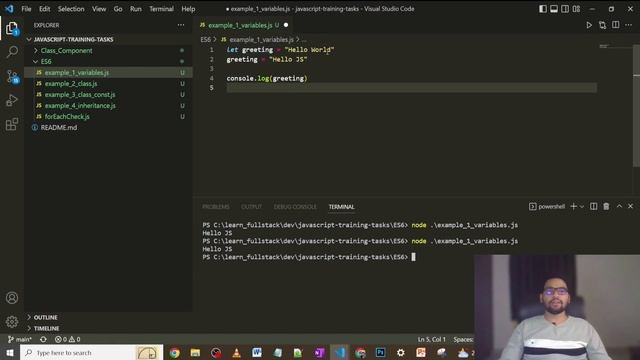Run the current file with play icon
This screenshot has width=640, height=360.
click(589, 25)
